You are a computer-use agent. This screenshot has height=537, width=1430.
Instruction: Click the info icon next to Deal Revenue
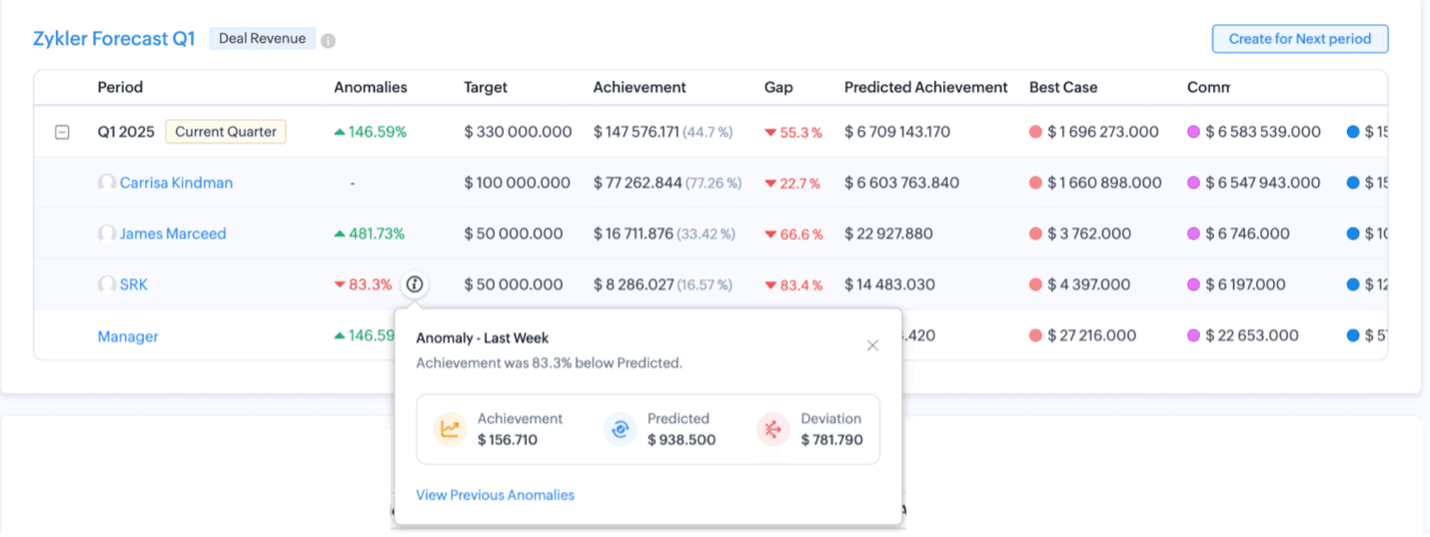328,41
